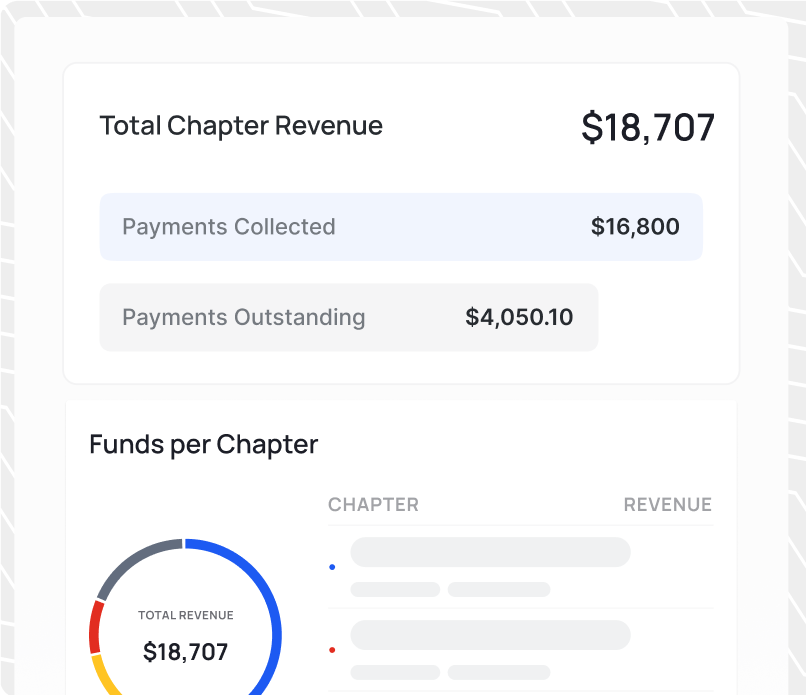Screen dimensions: 806x695
Task: Click the blue dot chapter legend marker
Action: (332, 567)
